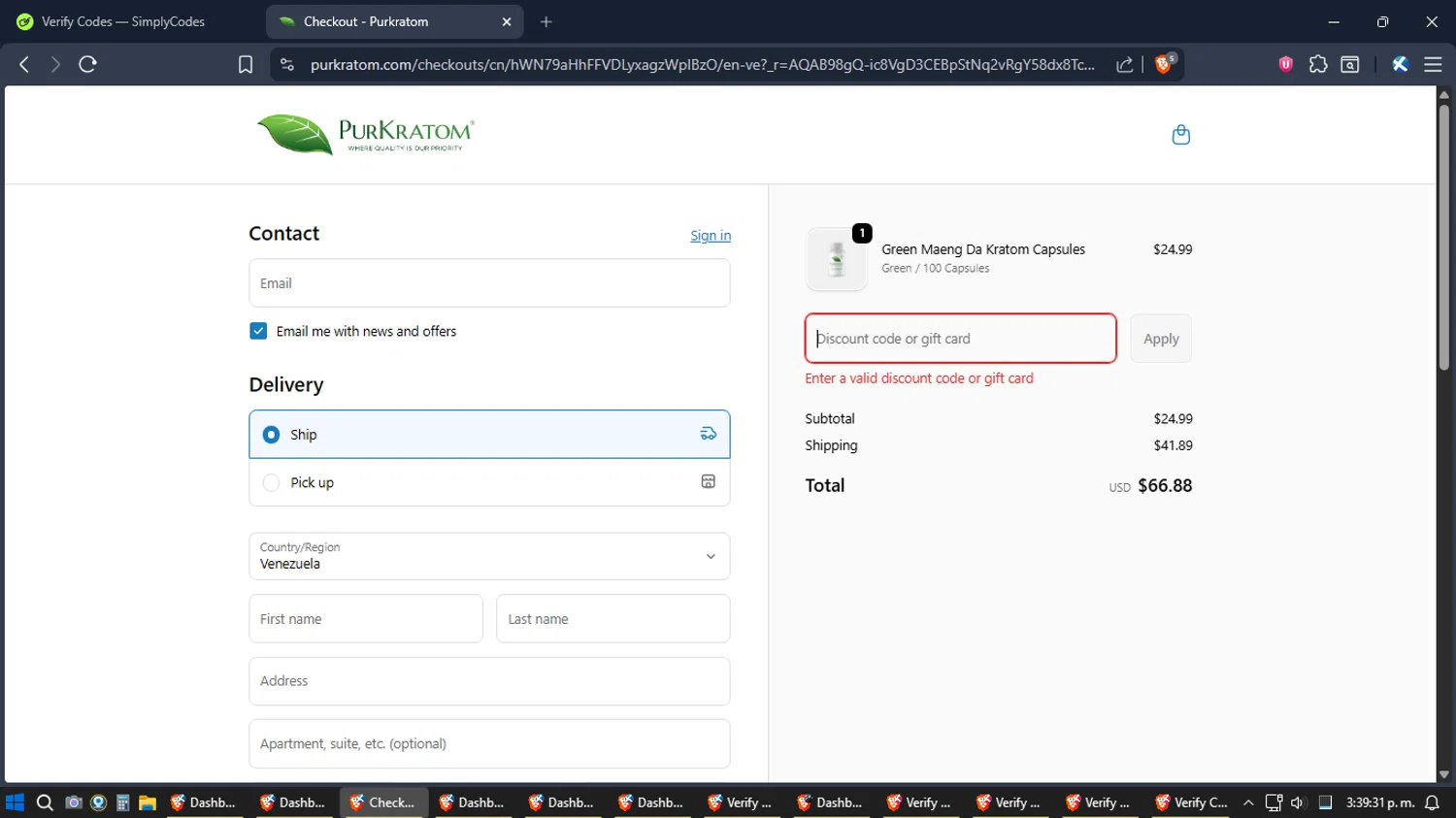
Task: Open the Windows Start menu
Action: [15, 802]
